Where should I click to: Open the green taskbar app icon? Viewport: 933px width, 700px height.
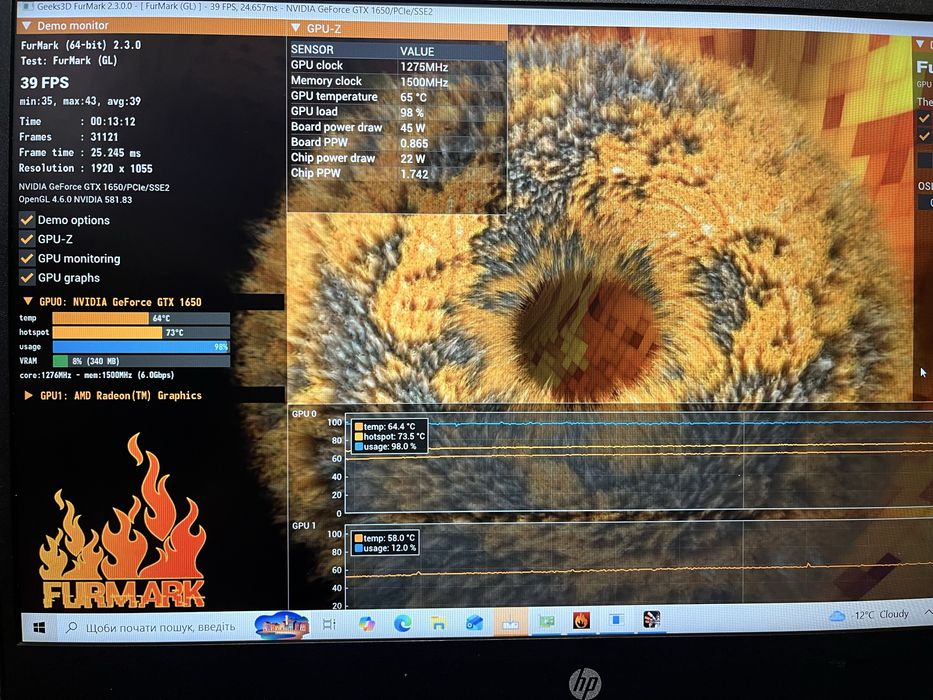click(x=546, y=622)
